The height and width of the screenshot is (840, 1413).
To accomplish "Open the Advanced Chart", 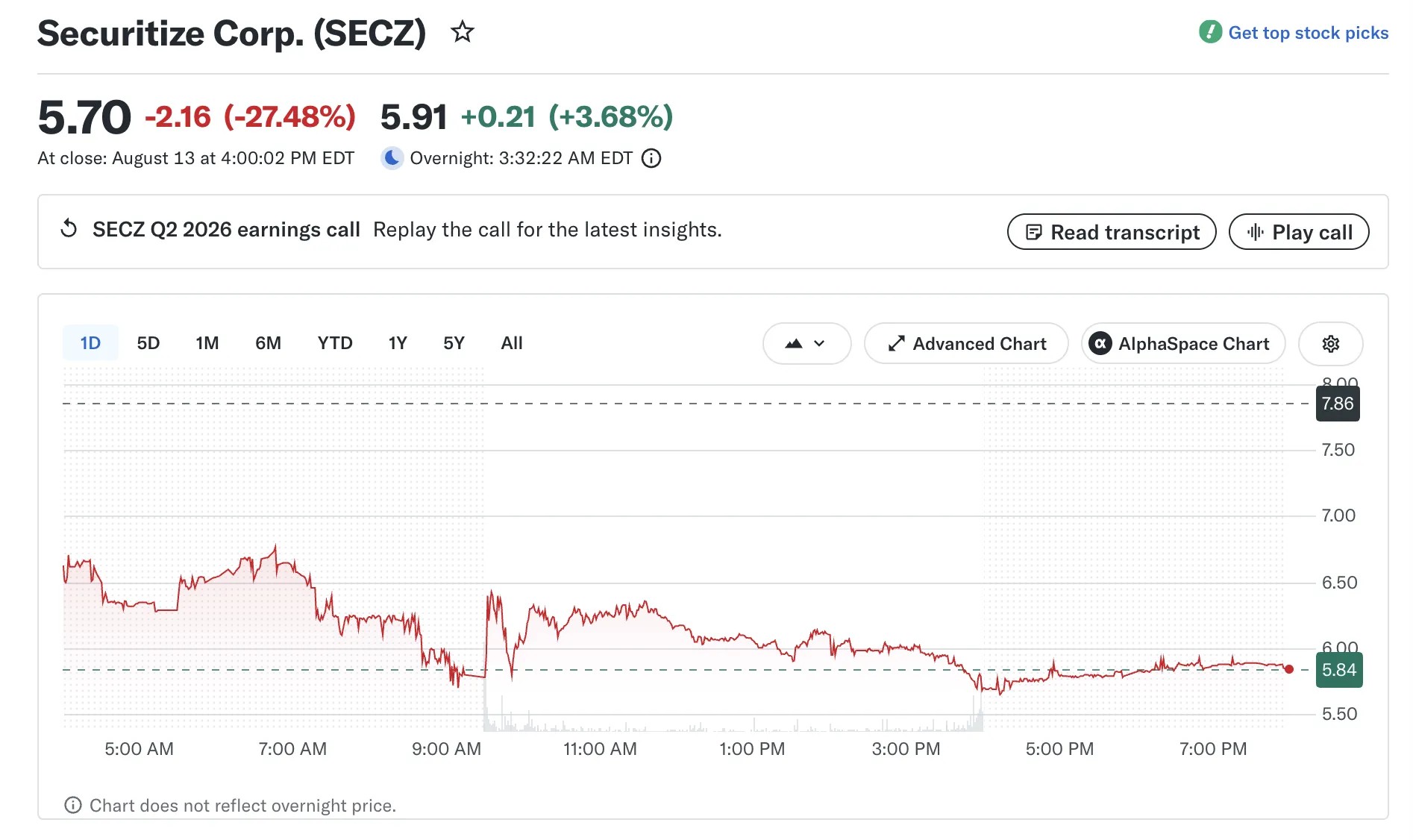I will click(966, 343).
